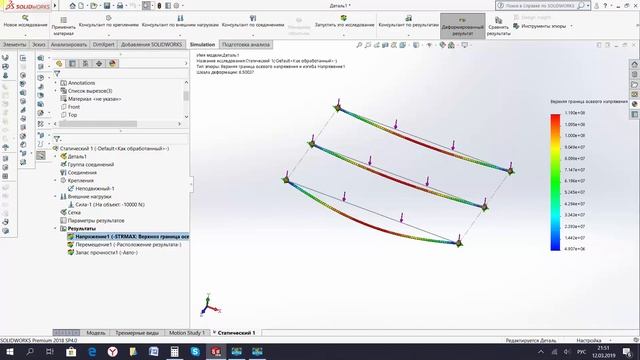Open Инструменты эпюры dropdown
The image size is (640, 360).
(x=571, y=26)
